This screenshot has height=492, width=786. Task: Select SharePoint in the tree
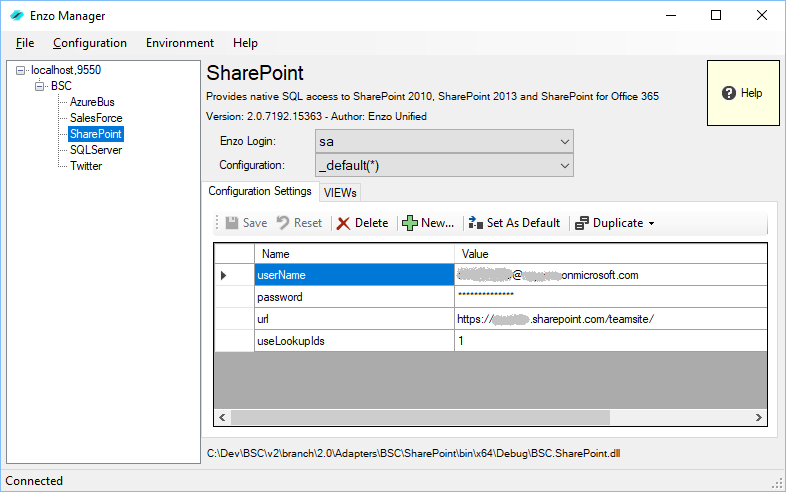[96, 134]
